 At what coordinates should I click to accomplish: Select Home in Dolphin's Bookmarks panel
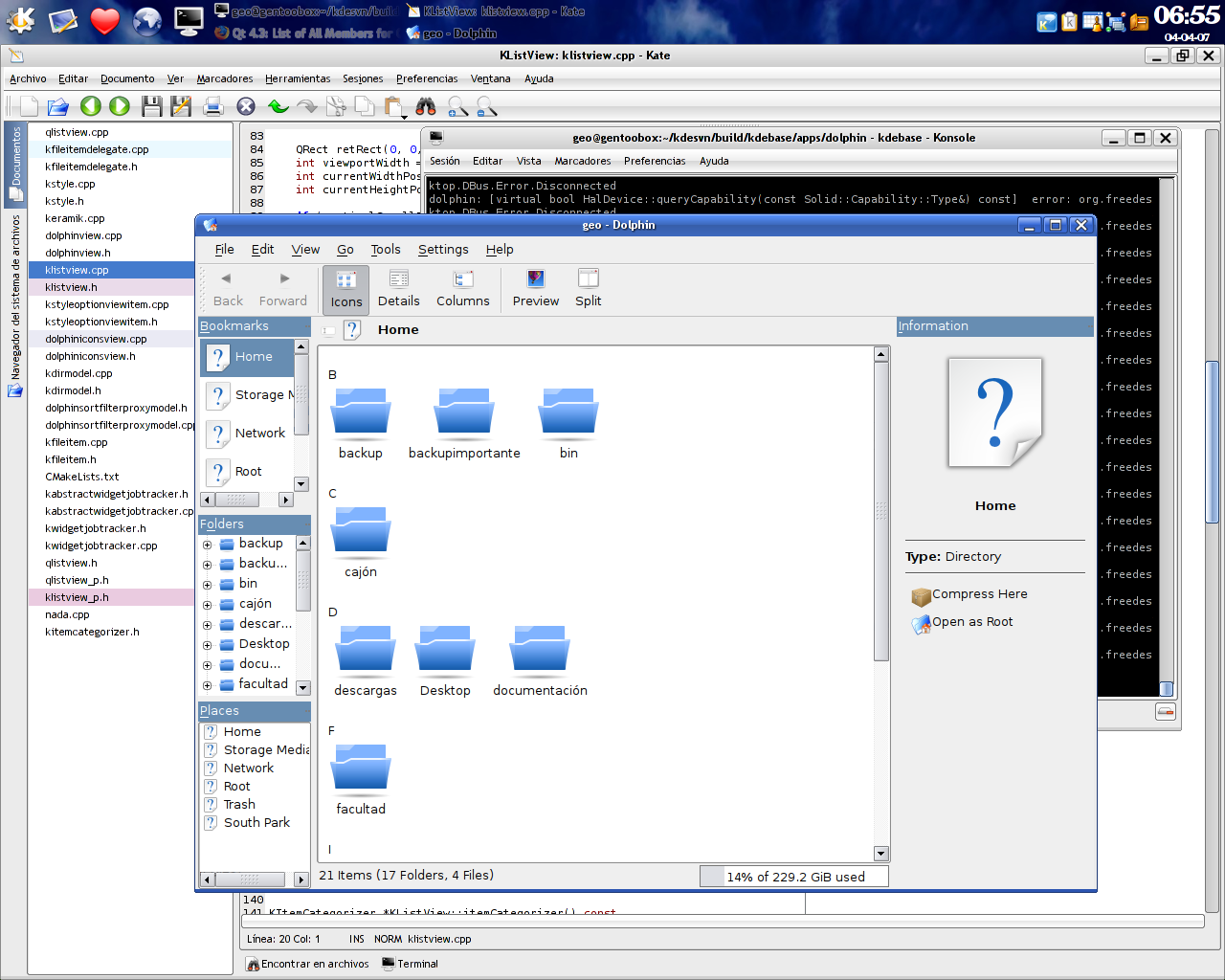tap(248, 357)
